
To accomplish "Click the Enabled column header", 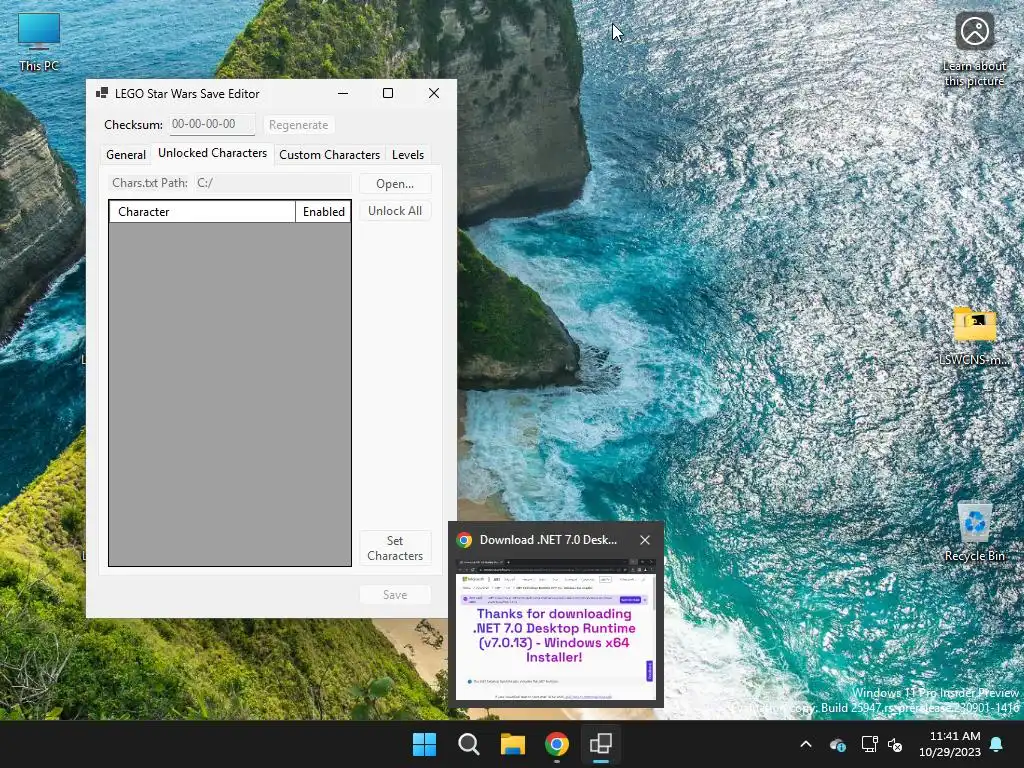I will point(323,212).
